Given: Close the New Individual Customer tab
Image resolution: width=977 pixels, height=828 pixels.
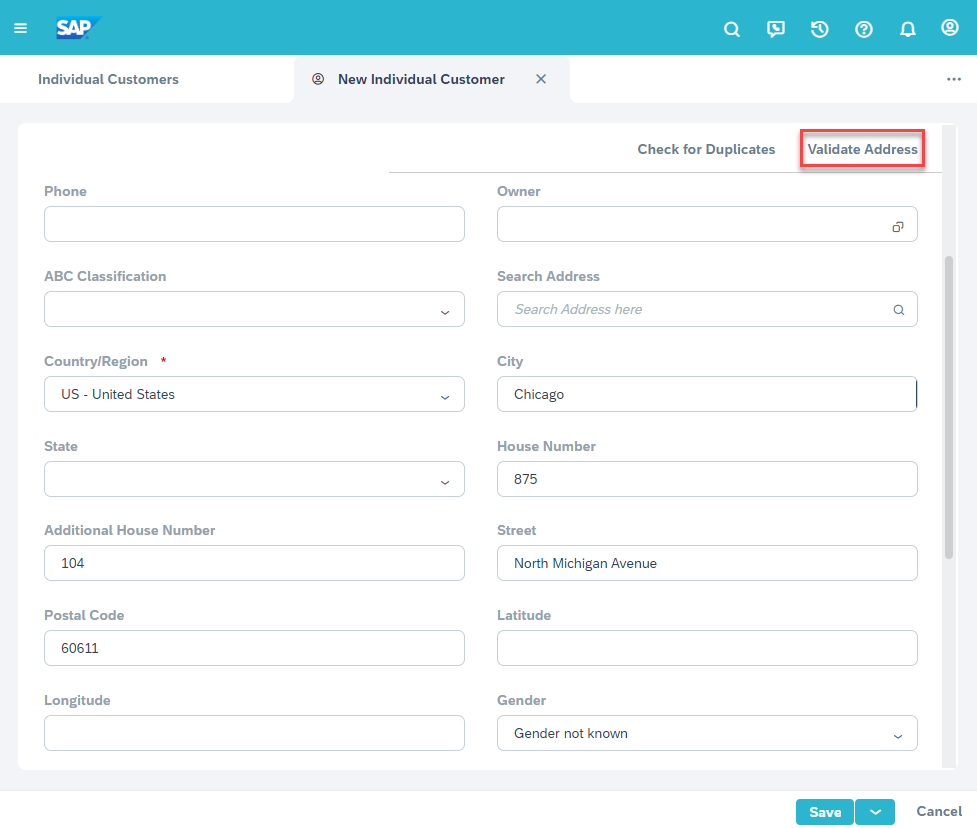Looking at the screenshot, I should [x=541, y=79].
